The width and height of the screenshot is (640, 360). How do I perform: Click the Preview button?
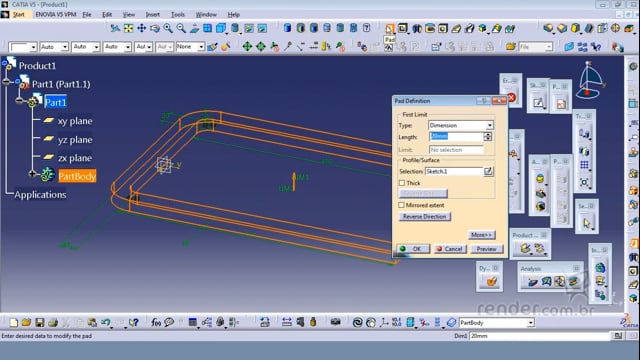coord(487,249)
